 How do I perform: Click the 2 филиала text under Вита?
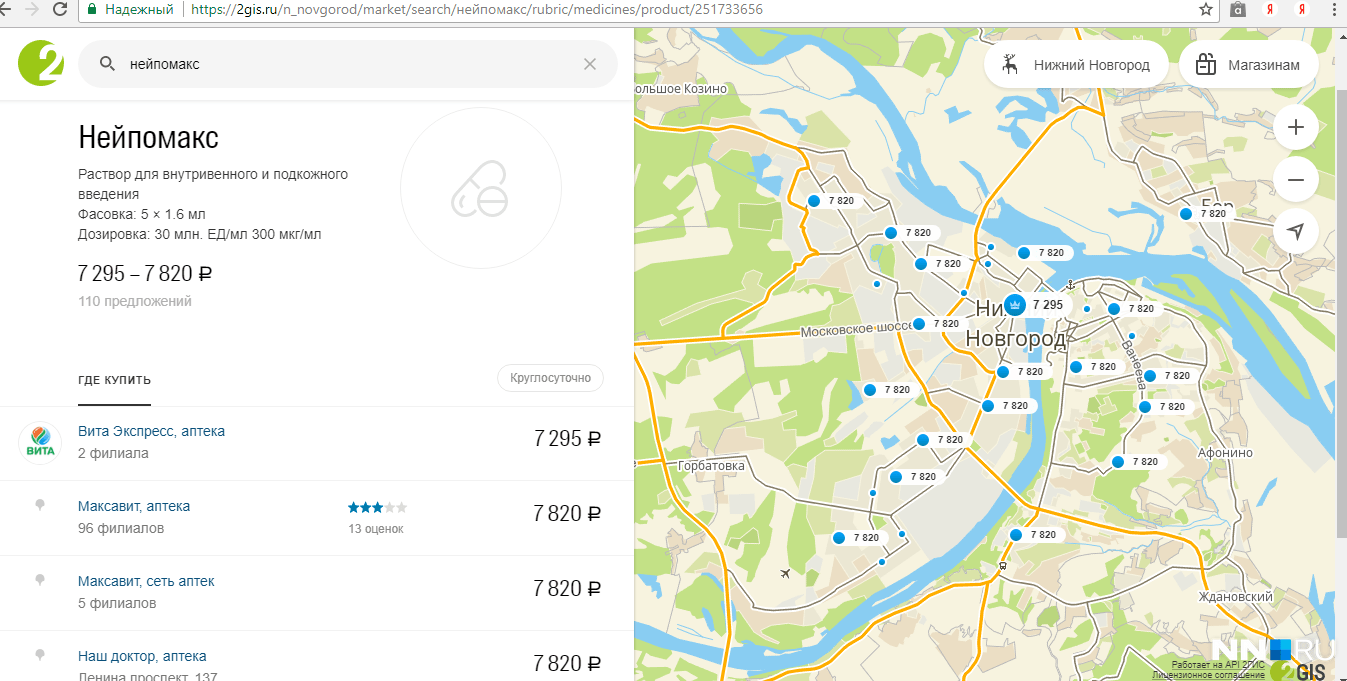click(x=113, y=453)
